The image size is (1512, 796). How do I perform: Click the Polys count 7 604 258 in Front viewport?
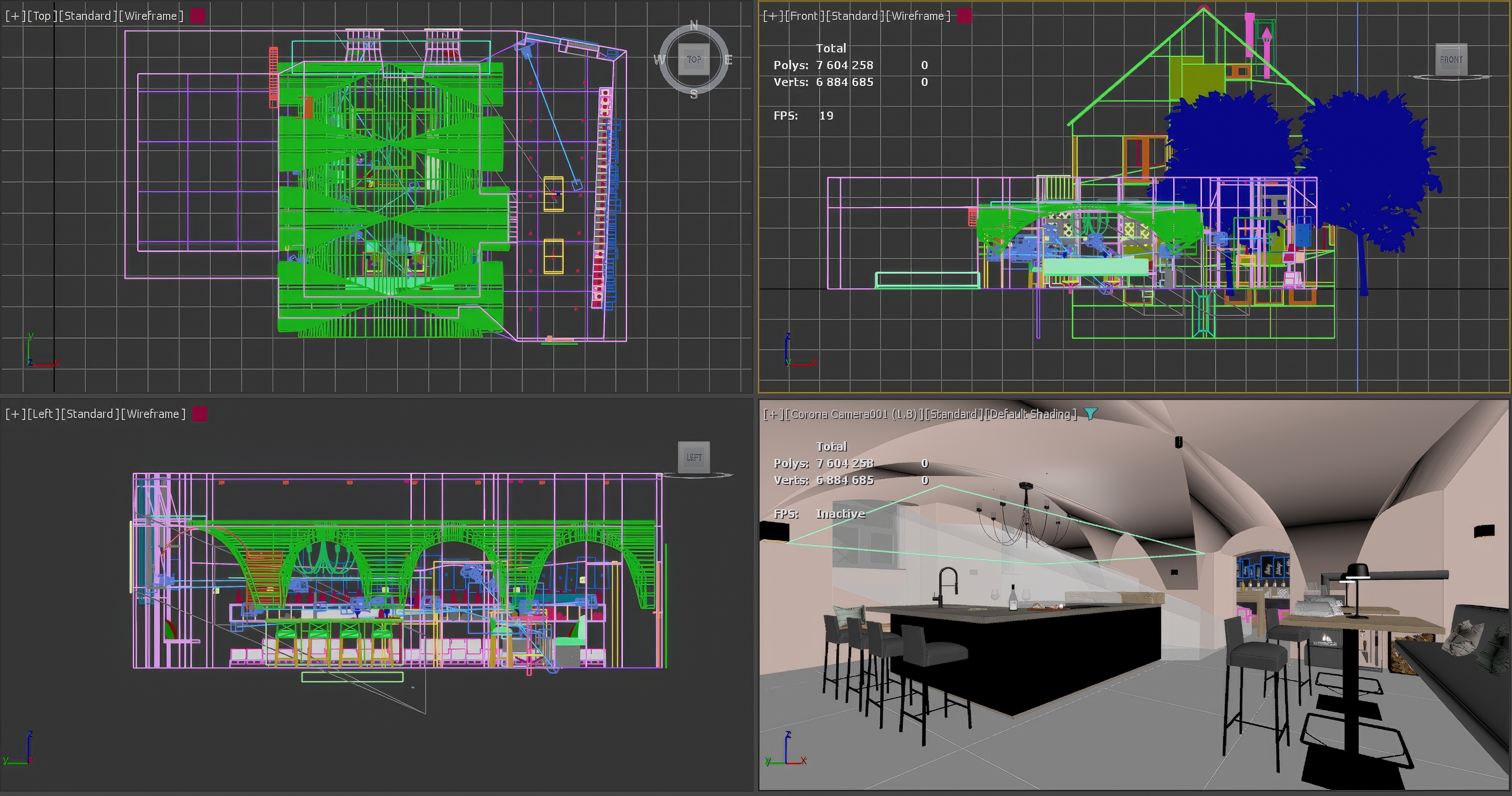[x=844, y=65]
